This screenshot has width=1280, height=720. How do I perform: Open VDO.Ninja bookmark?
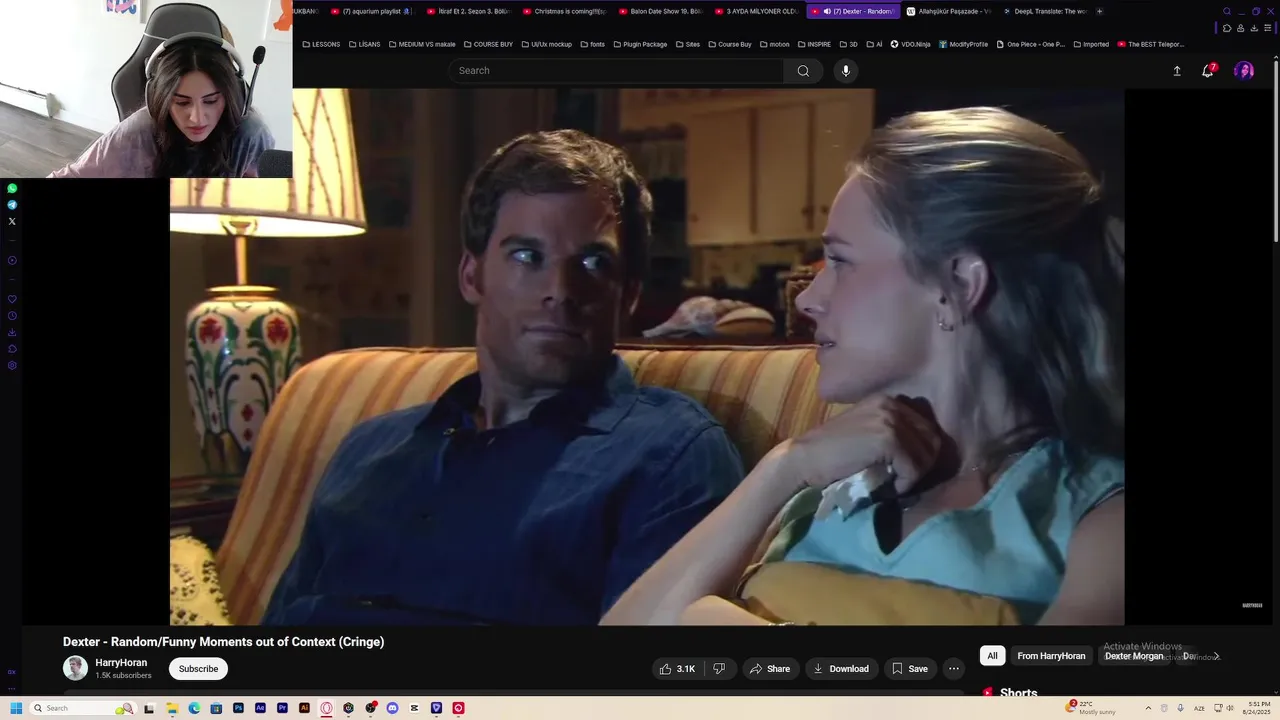910,44
